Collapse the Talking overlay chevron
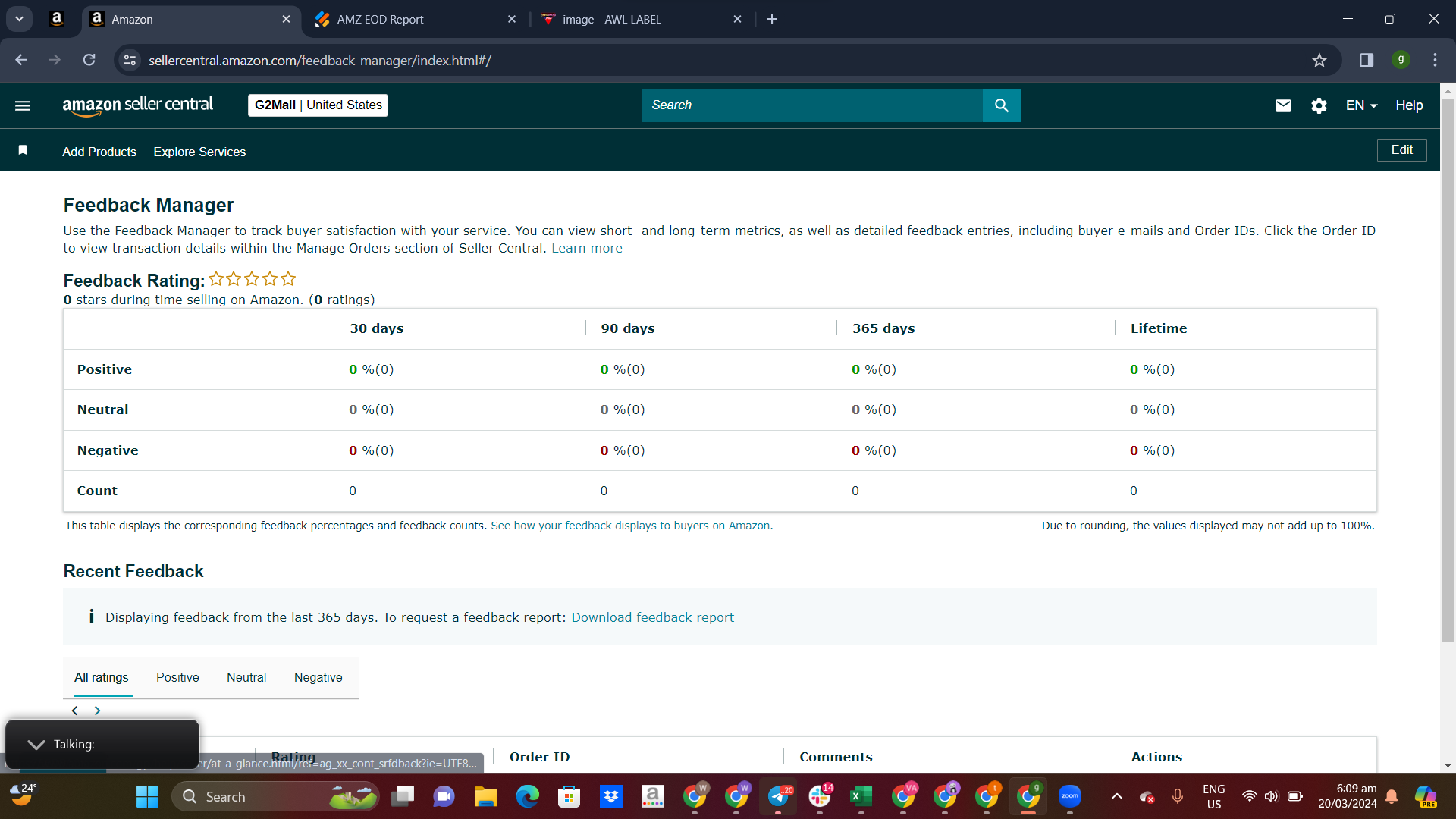Viewport: 1456px width, 819px height. pyautogui.click(x=36, y=745)
